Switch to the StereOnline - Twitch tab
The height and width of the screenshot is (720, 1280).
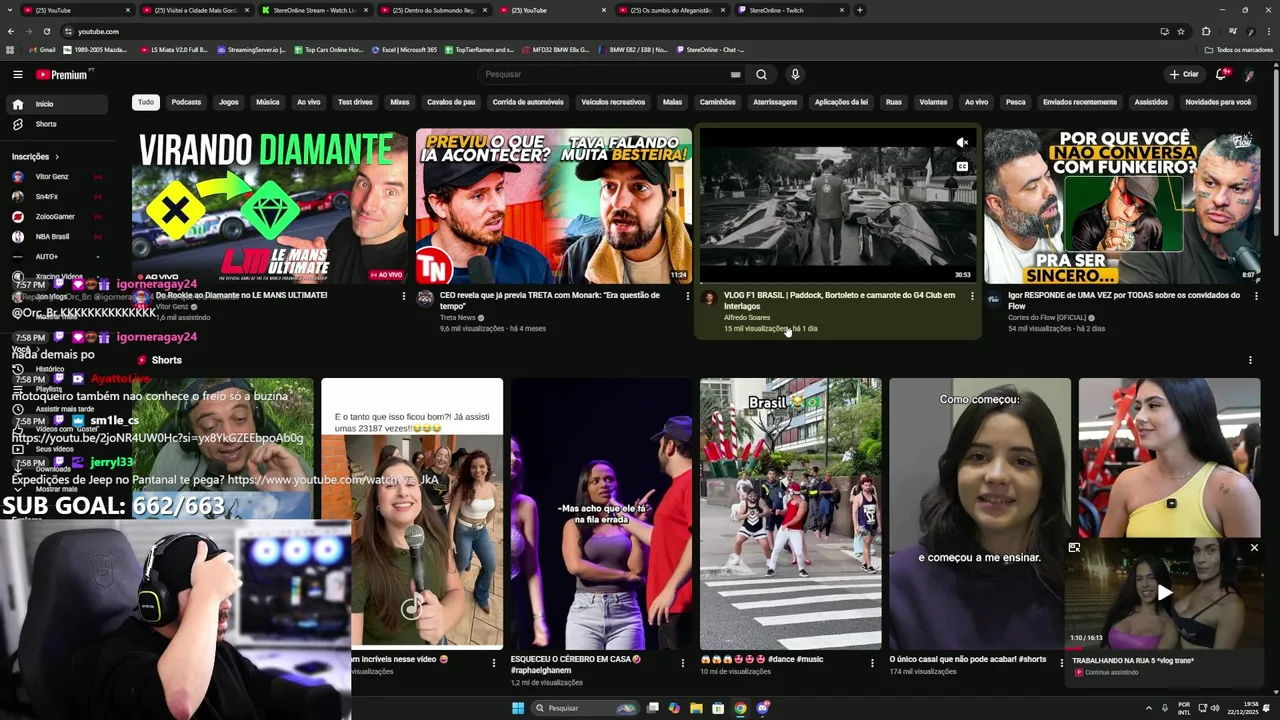pos(791,10)
